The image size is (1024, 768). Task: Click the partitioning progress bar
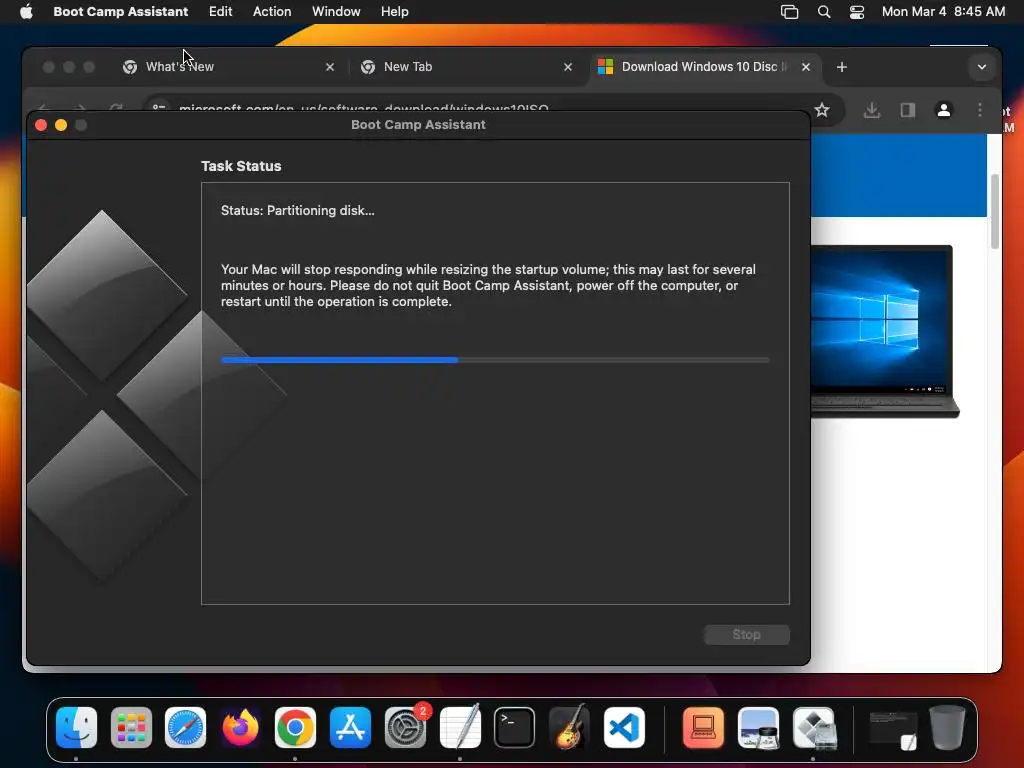[x=495, y=360]
